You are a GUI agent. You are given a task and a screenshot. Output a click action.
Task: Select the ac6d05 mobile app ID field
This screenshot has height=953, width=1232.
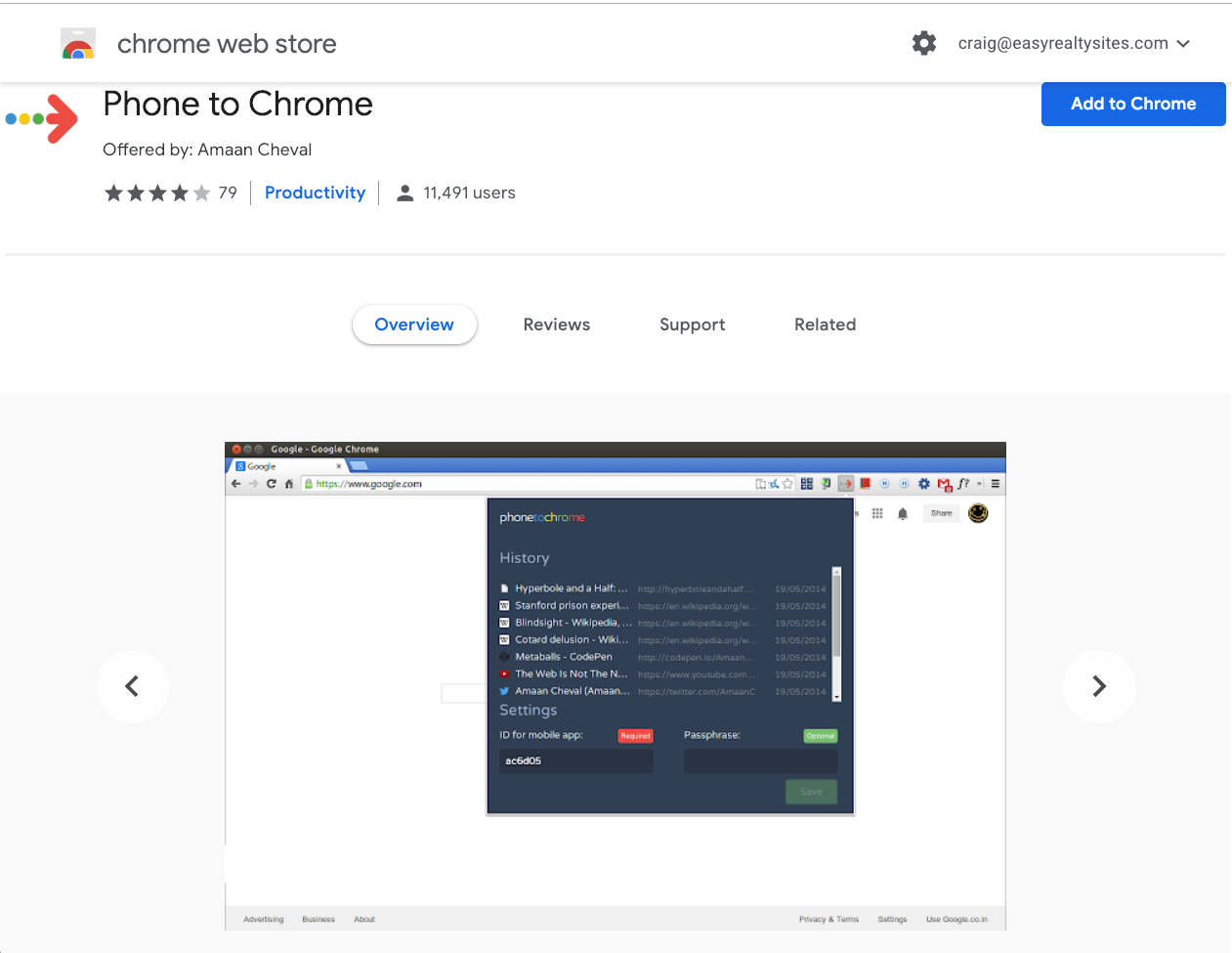point(576,760)
